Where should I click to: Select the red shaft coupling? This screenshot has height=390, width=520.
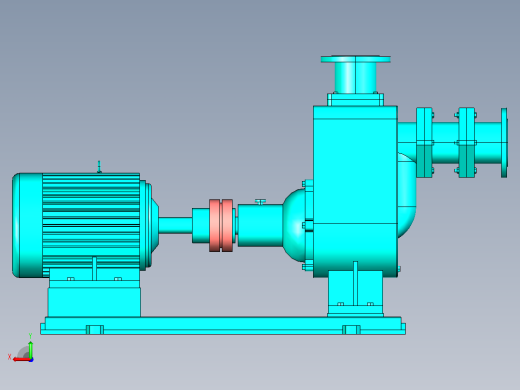221,226
